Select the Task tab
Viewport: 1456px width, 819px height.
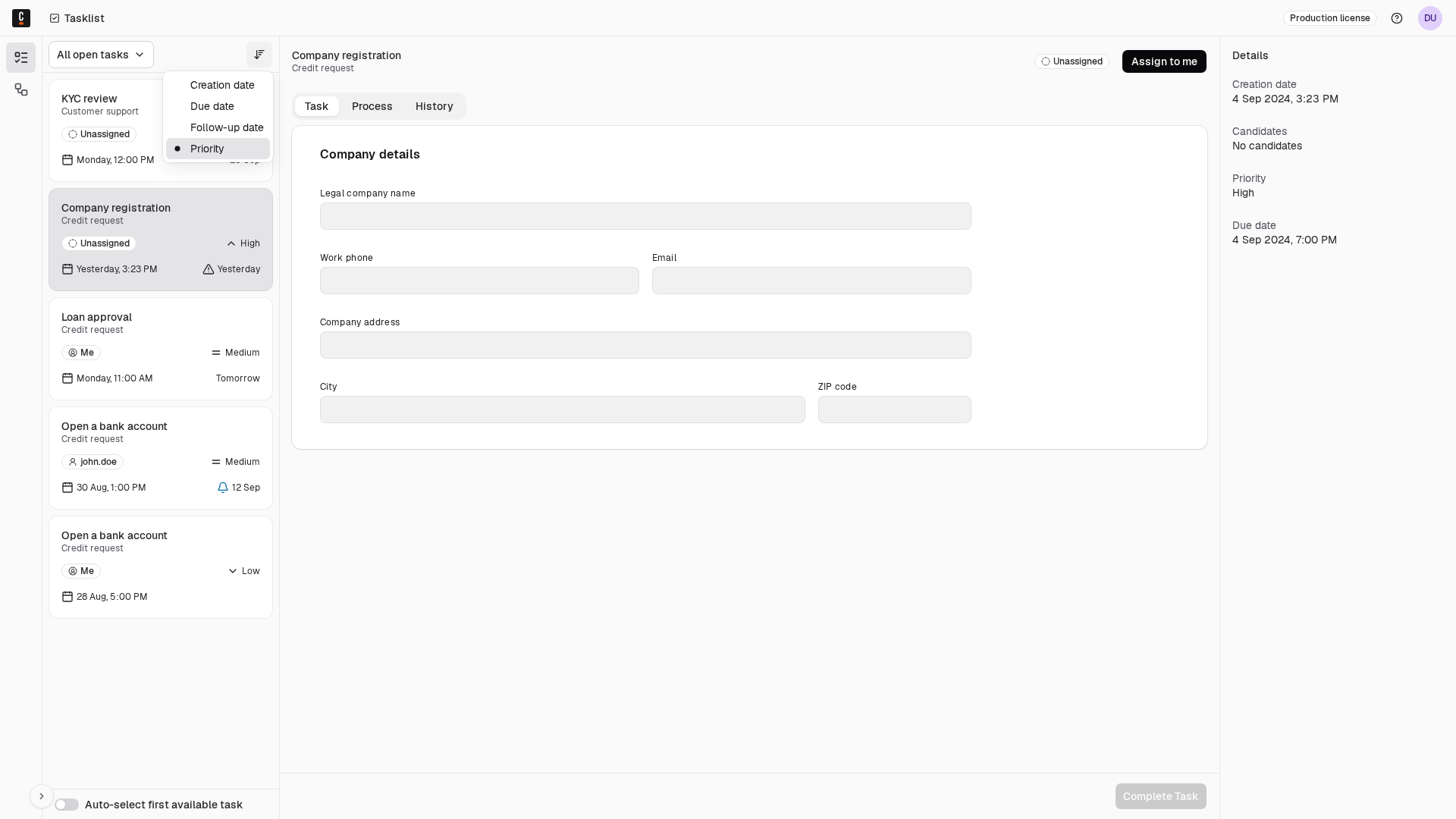(316, 106)
